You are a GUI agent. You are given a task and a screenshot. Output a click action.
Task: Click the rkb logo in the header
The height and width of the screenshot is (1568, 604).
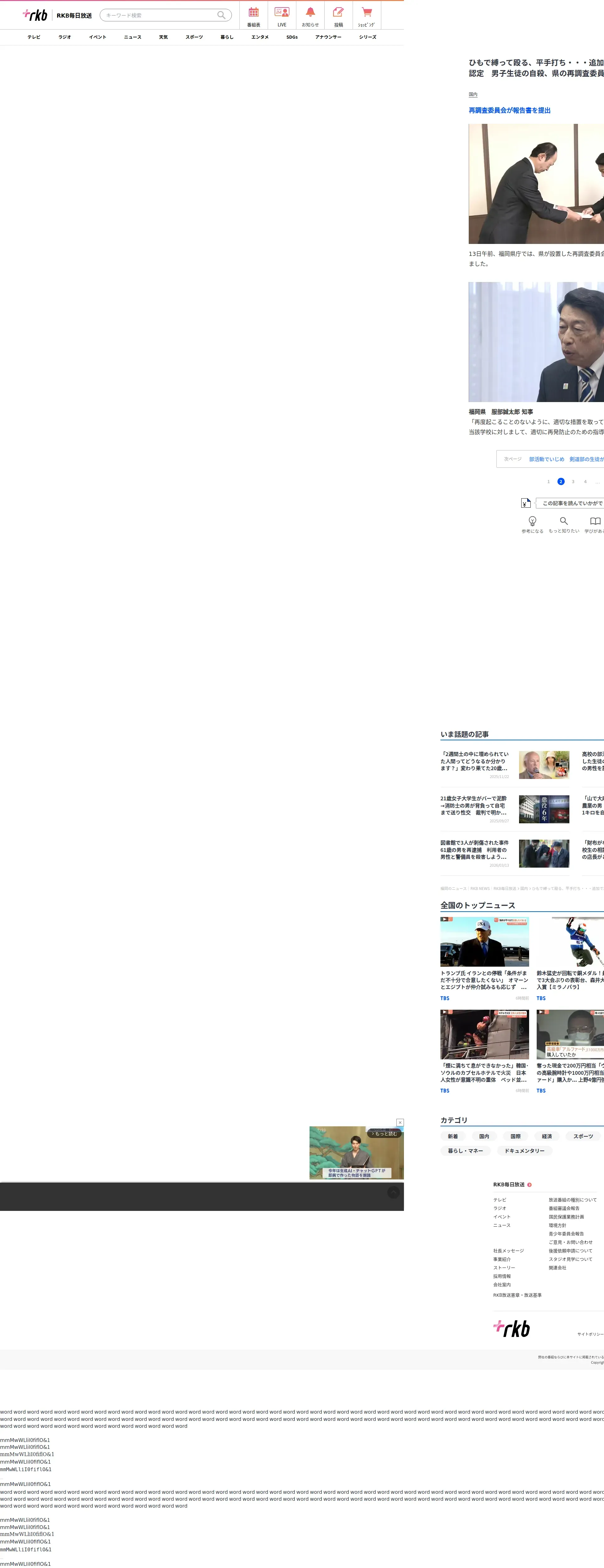(35, 15)
